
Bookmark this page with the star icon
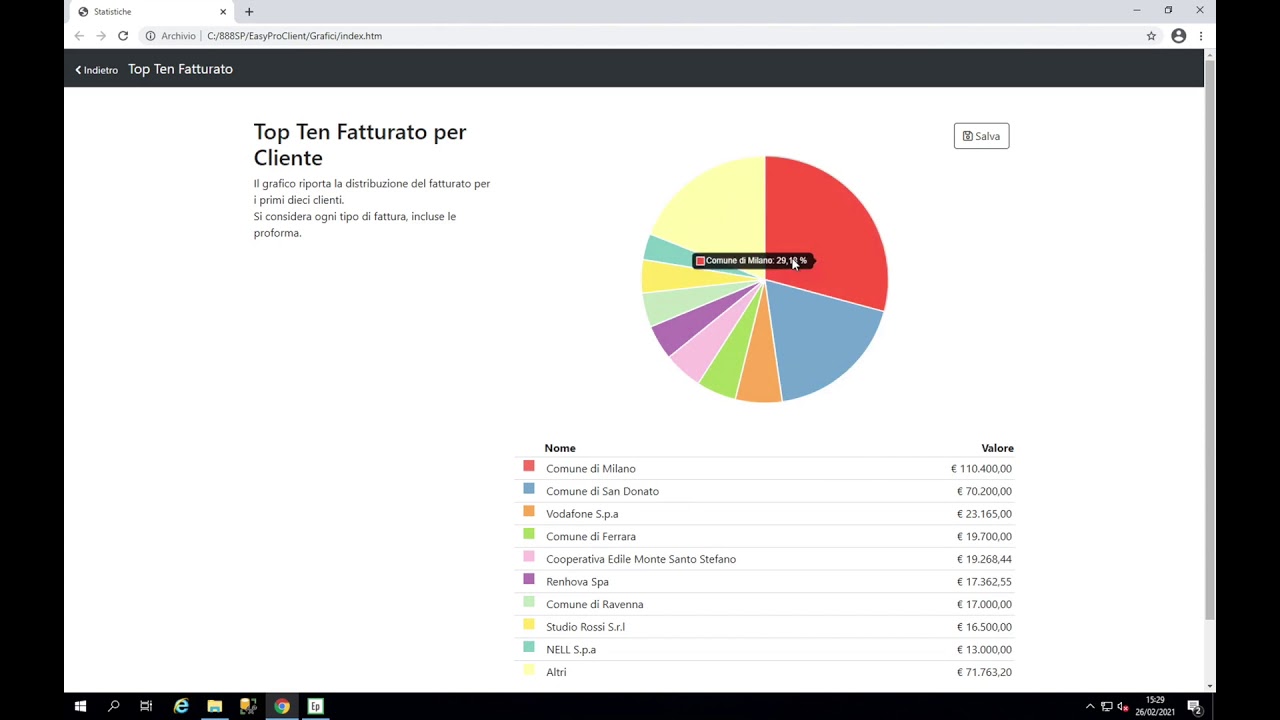[x=1151, y=36]
